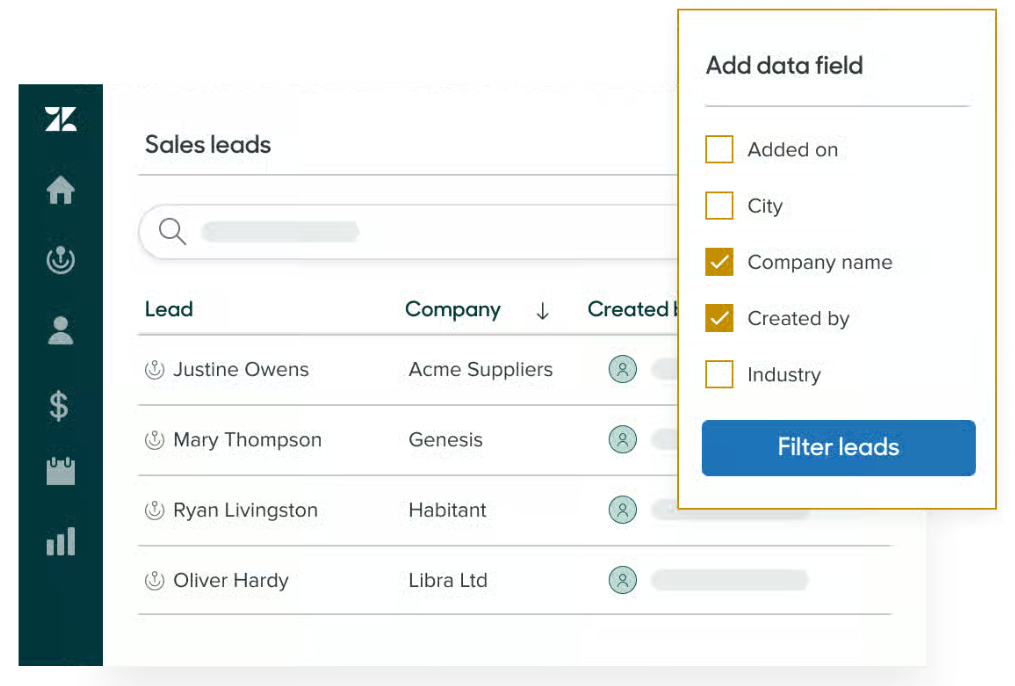Click lead icon beside Justine Owens
The height and width of the screenshot is (686, 1015).
click(155, 370)
